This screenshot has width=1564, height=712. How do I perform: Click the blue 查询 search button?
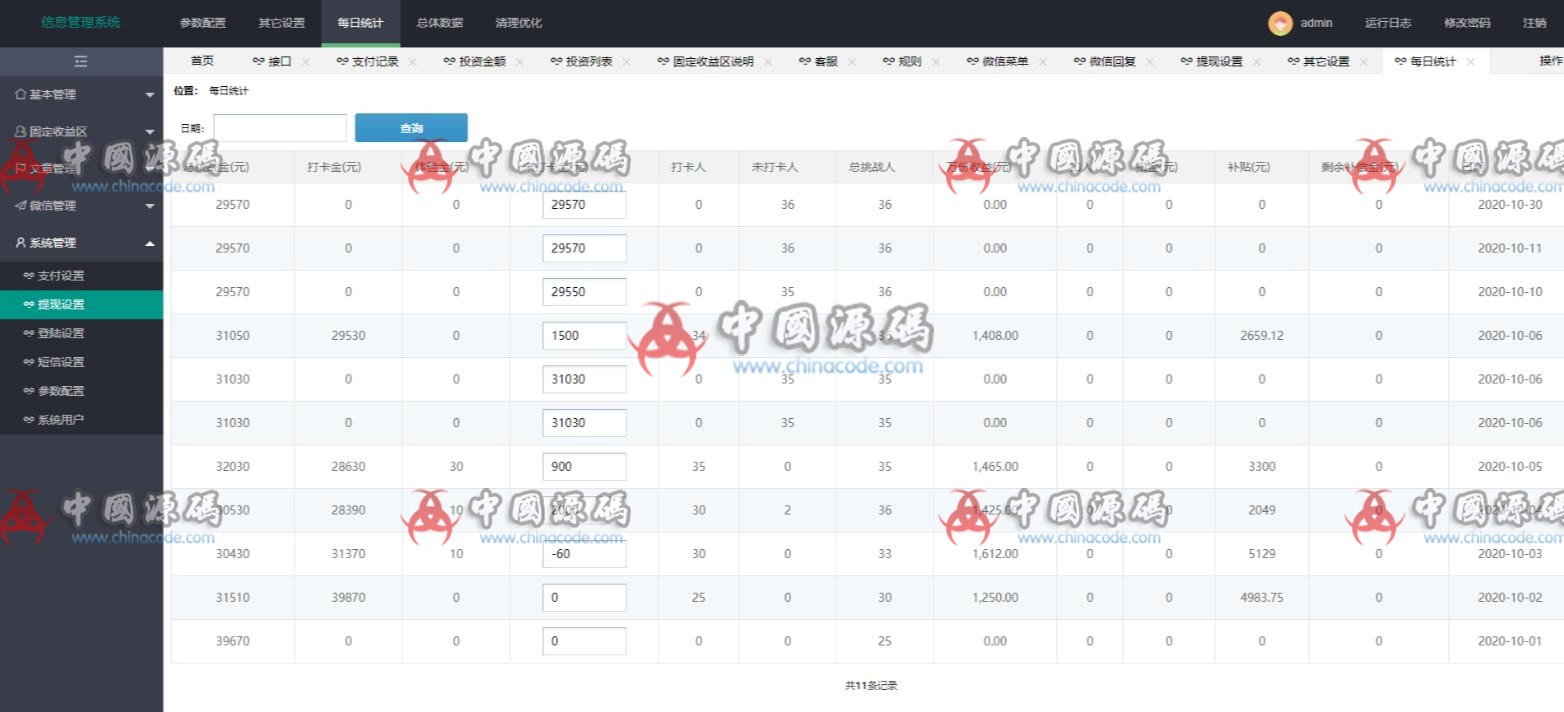click(410, 127)
